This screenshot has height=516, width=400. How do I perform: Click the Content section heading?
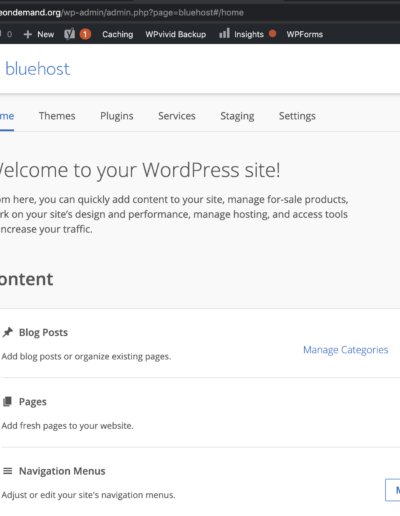pyautogui.click(x=26, y=279)
